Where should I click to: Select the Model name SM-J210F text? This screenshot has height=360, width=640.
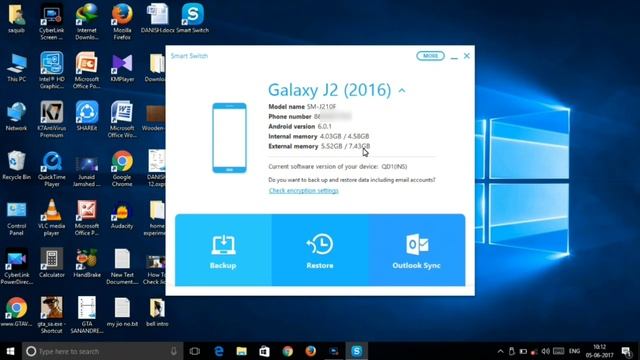click(x=302, y=107)
